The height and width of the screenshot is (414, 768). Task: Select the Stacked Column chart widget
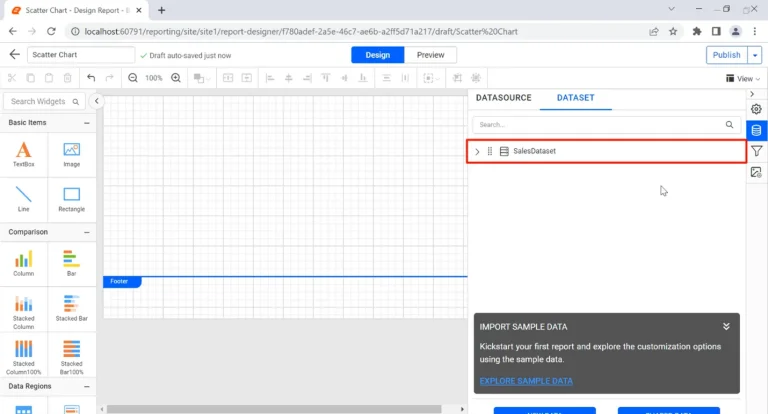(24, 312)
